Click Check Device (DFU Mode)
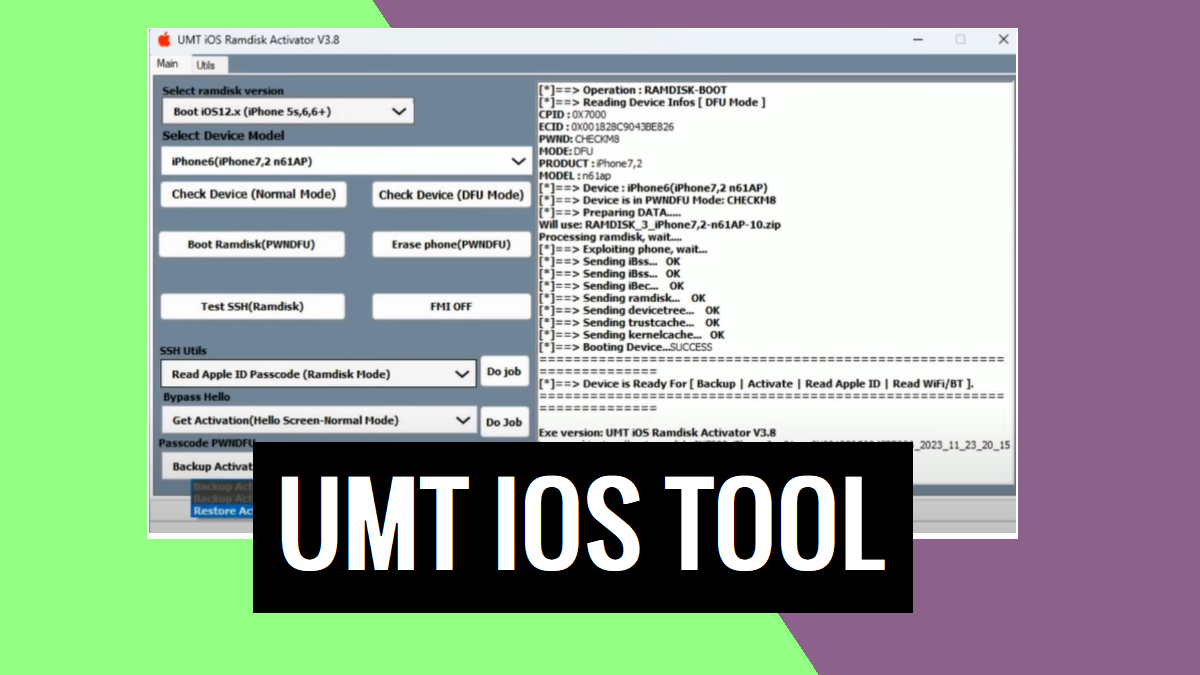1200x675 pixels. (x=450, y=194)
